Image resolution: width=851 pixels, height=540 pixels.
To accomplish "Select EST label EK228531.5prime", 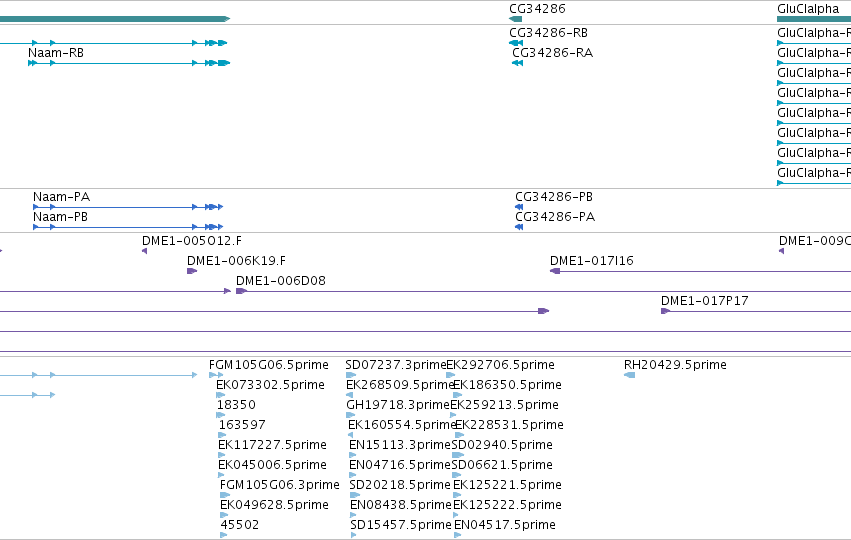I will 509,425.
